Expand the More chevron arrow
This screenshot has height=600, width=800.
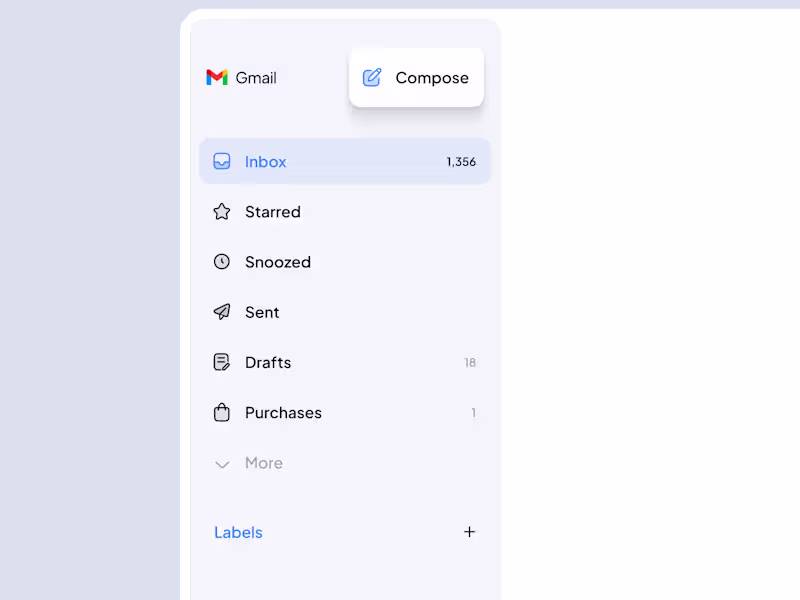click(x=222, y=464)
